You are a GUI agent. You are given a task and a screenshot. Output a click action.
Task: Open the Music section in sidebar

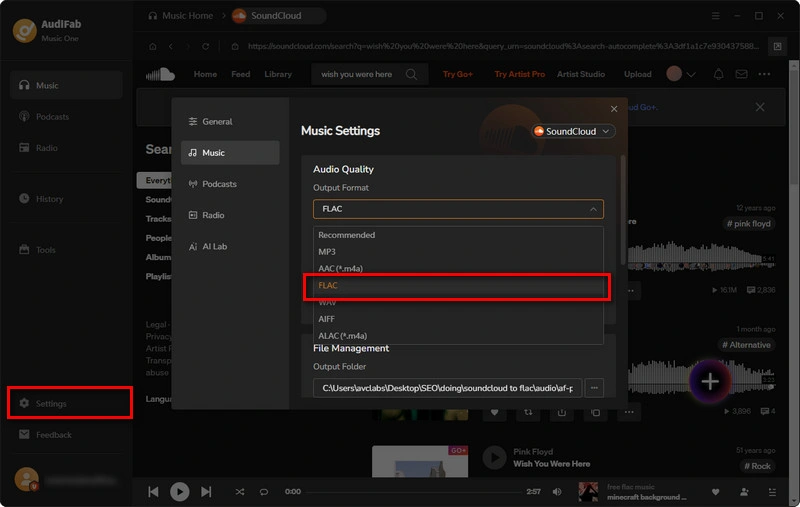(x=66, y=85)
